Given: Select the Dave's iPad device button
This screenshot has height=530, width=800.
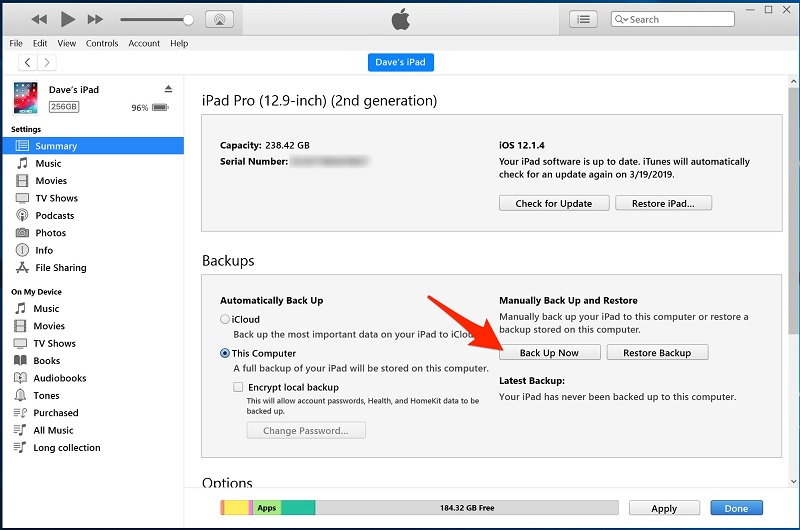Looking at the screenshot, I should tap(401, 62).
